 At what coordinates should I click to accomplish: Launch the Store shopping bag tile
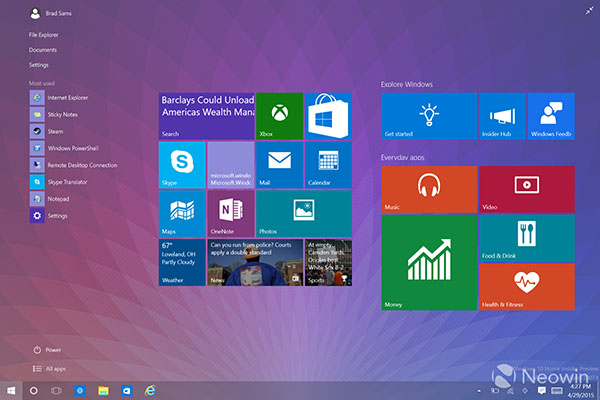pyautogui.click(x=328, y=116)
